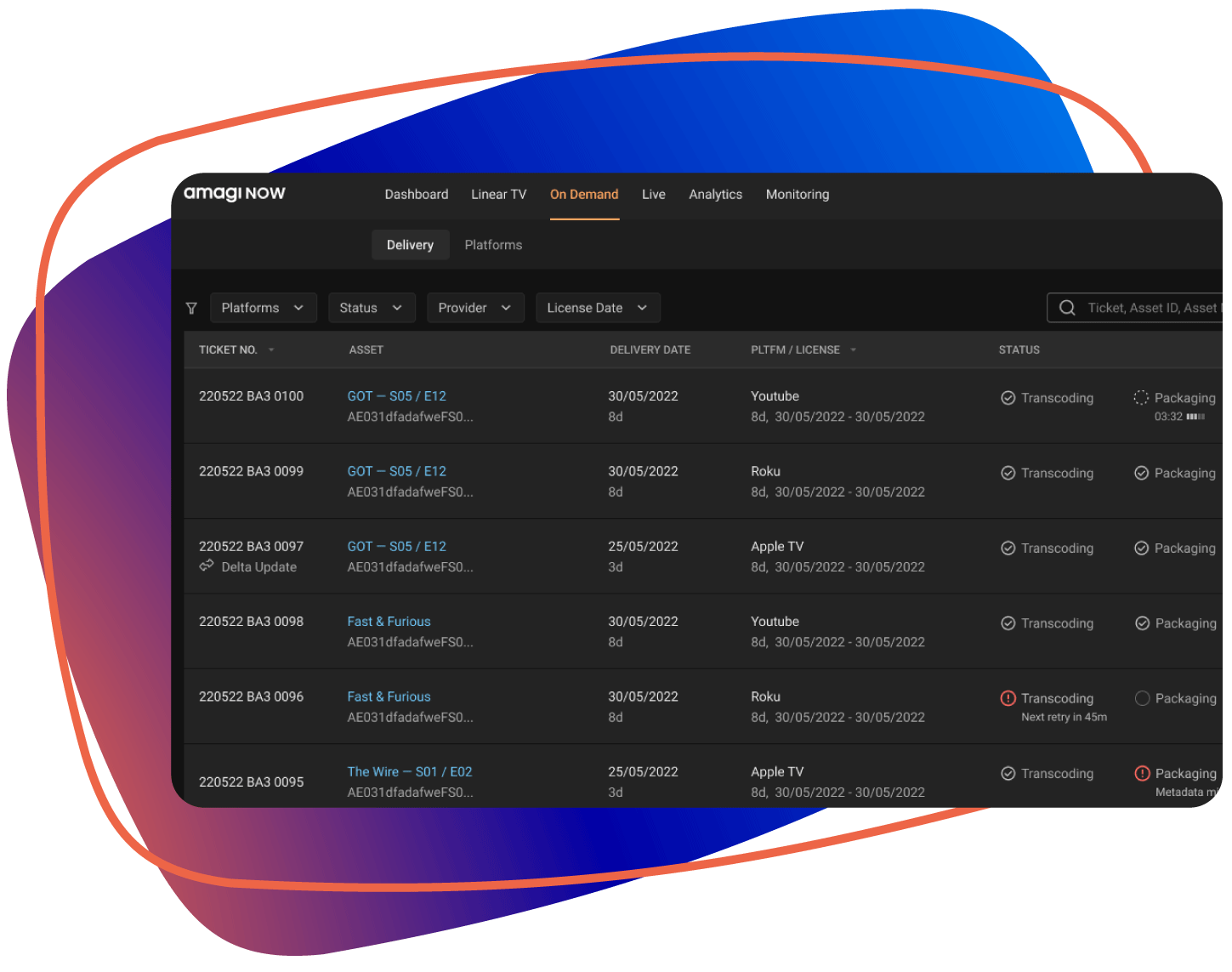Sort by Ticket No. column arrow

click(271, 350)
